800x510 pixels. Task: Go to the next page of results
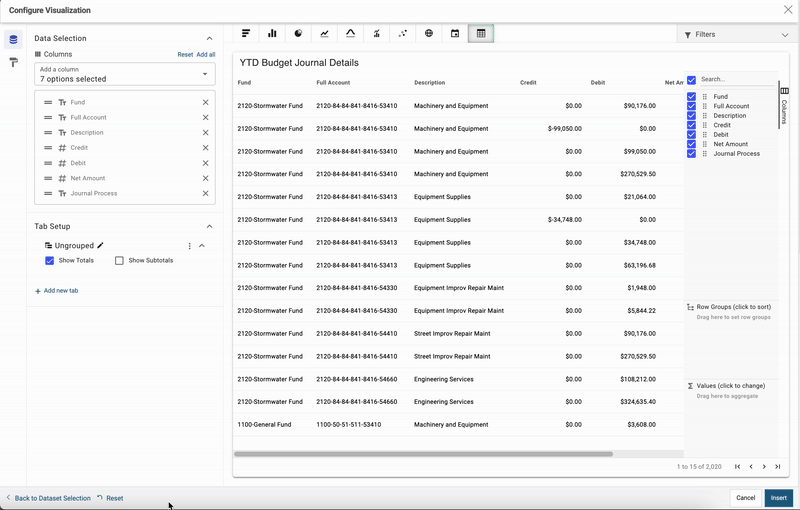coord(764,467)
